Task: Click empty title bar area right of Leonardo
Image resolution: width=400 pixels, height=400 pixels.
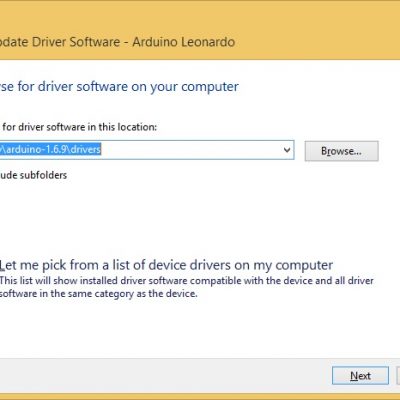Action: tap(317, 42)
